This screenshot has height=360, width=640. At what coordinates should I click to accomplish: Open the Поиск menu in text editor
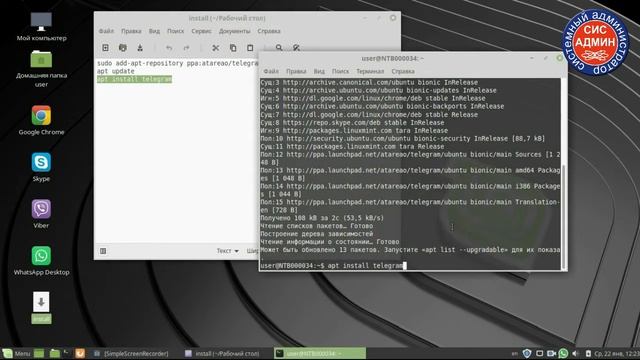pos(176,31)
